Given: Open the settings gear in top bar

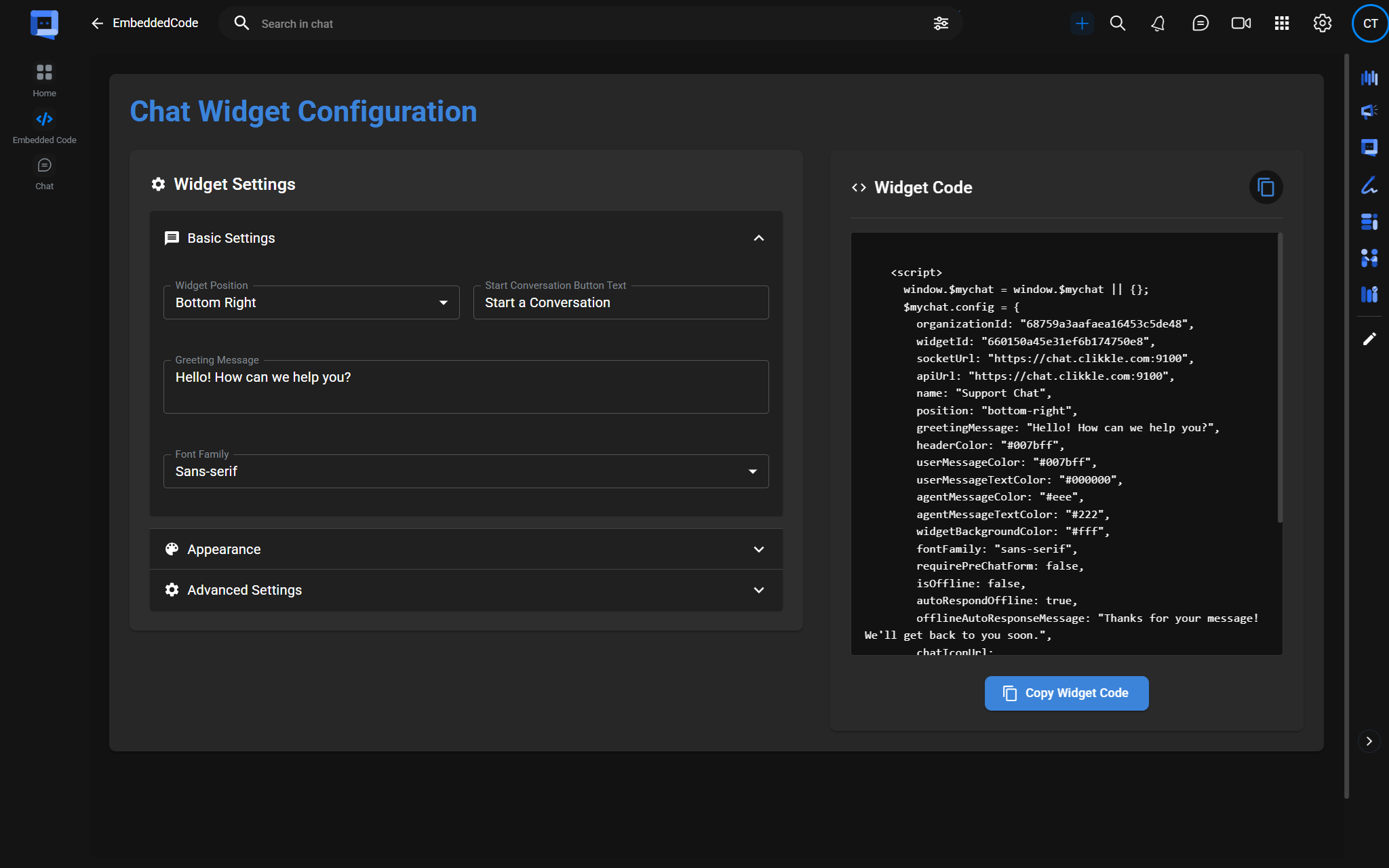Looking at the screenshot, I should [x=1322, y=24].
